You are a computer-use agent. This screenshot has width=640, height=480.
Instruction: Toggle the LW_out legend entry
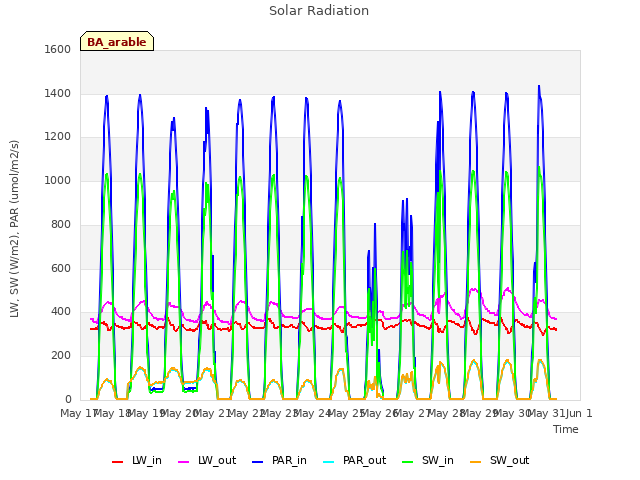[207, 460]
